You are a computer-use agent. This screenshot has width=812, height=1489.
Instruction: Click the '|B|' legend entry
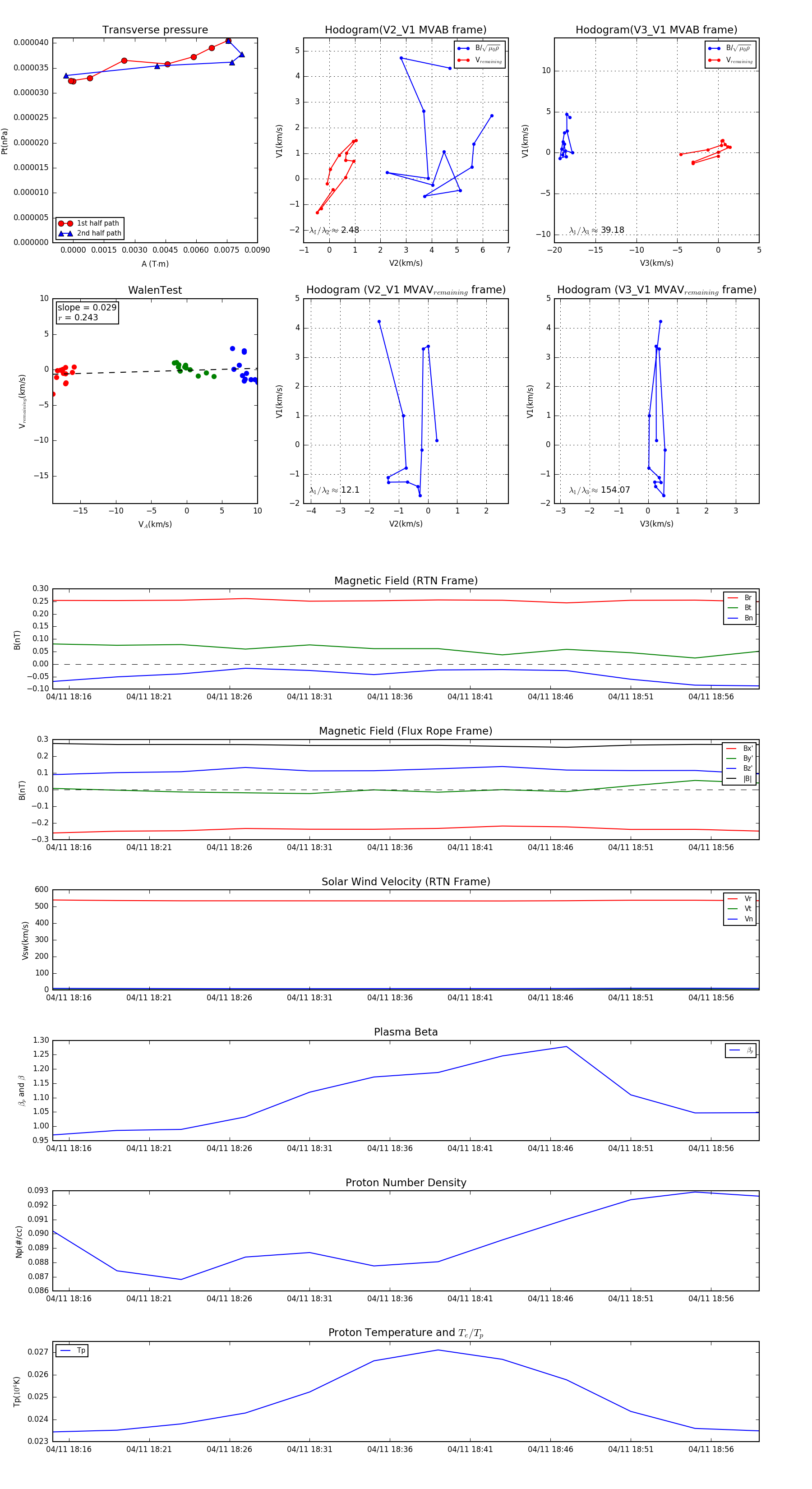pyautogui.click(x=740, y=779)
